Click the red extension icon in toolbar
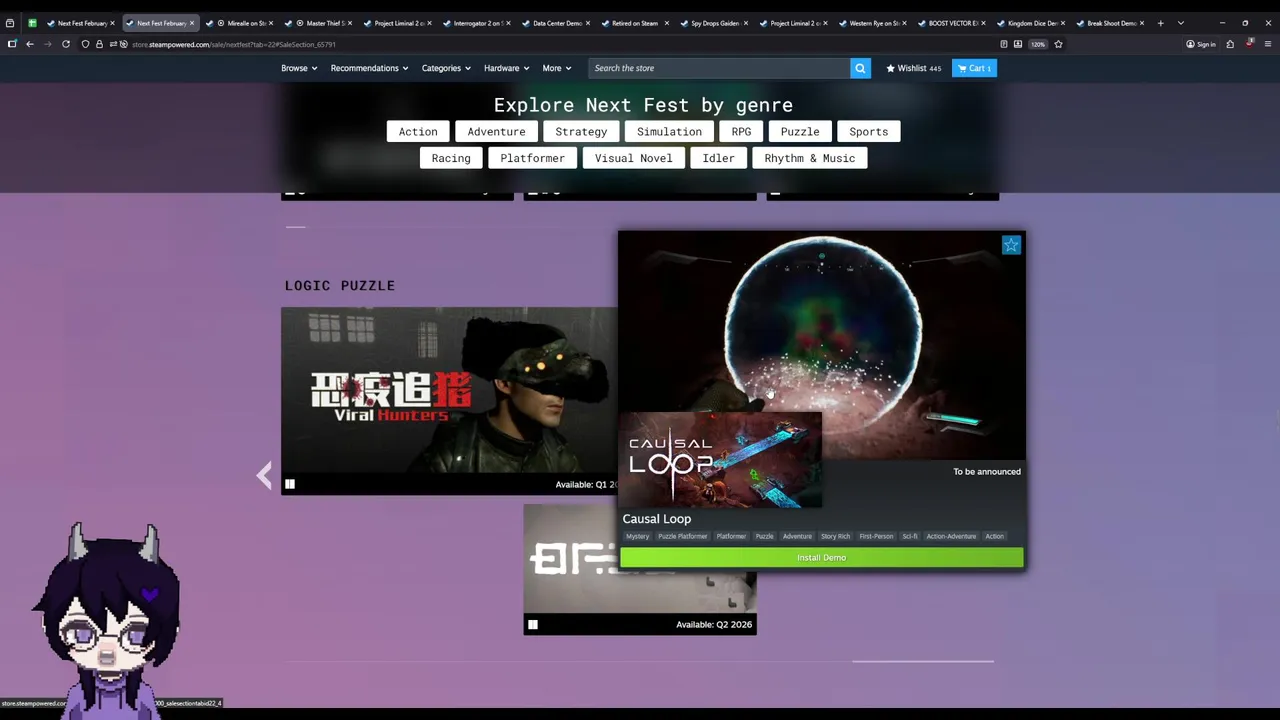The image size is (1280, 720). (1249, 43)
